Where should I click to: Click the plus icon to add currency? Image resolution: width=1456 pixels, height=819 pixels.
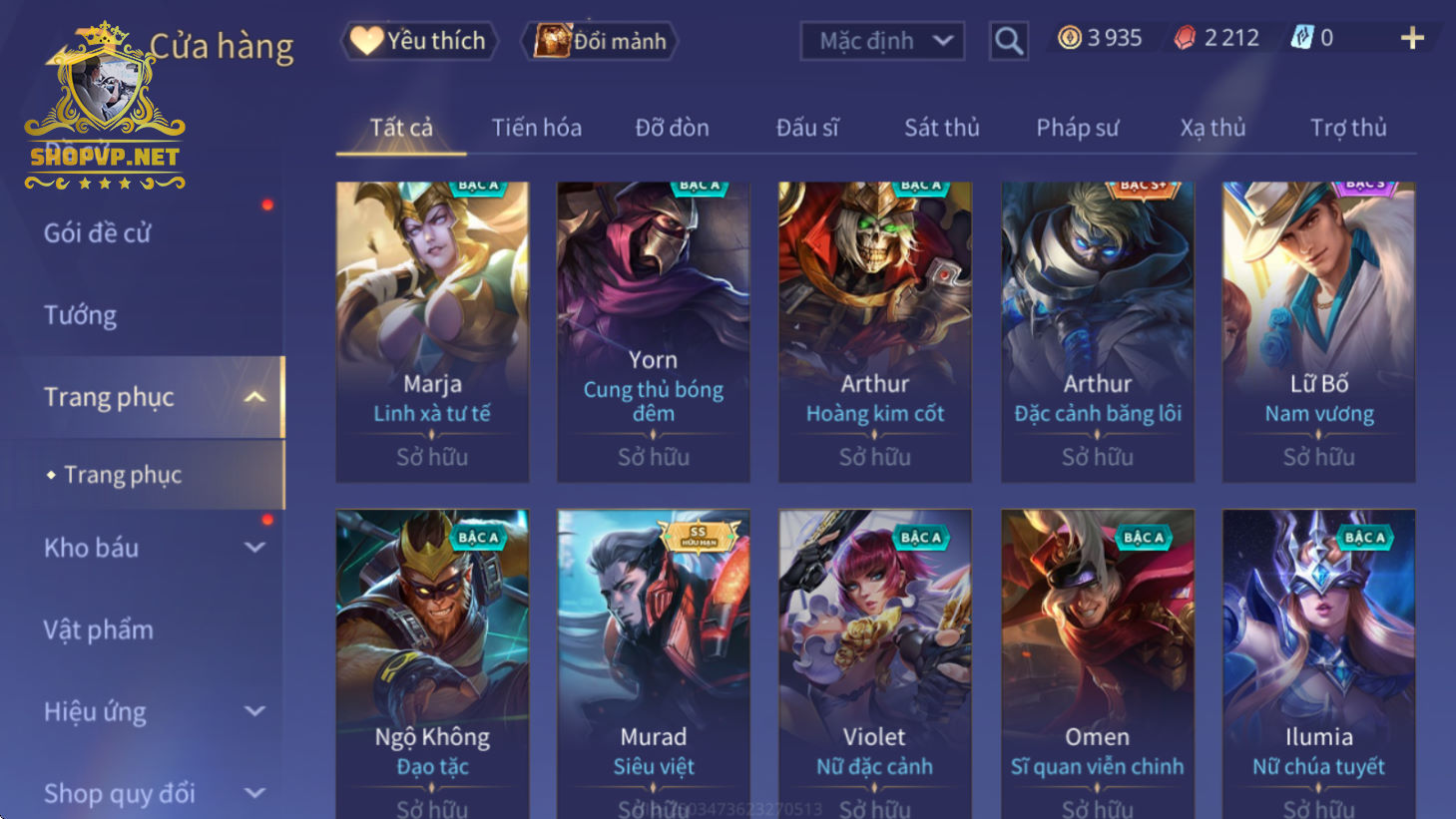coord(1412,38)
